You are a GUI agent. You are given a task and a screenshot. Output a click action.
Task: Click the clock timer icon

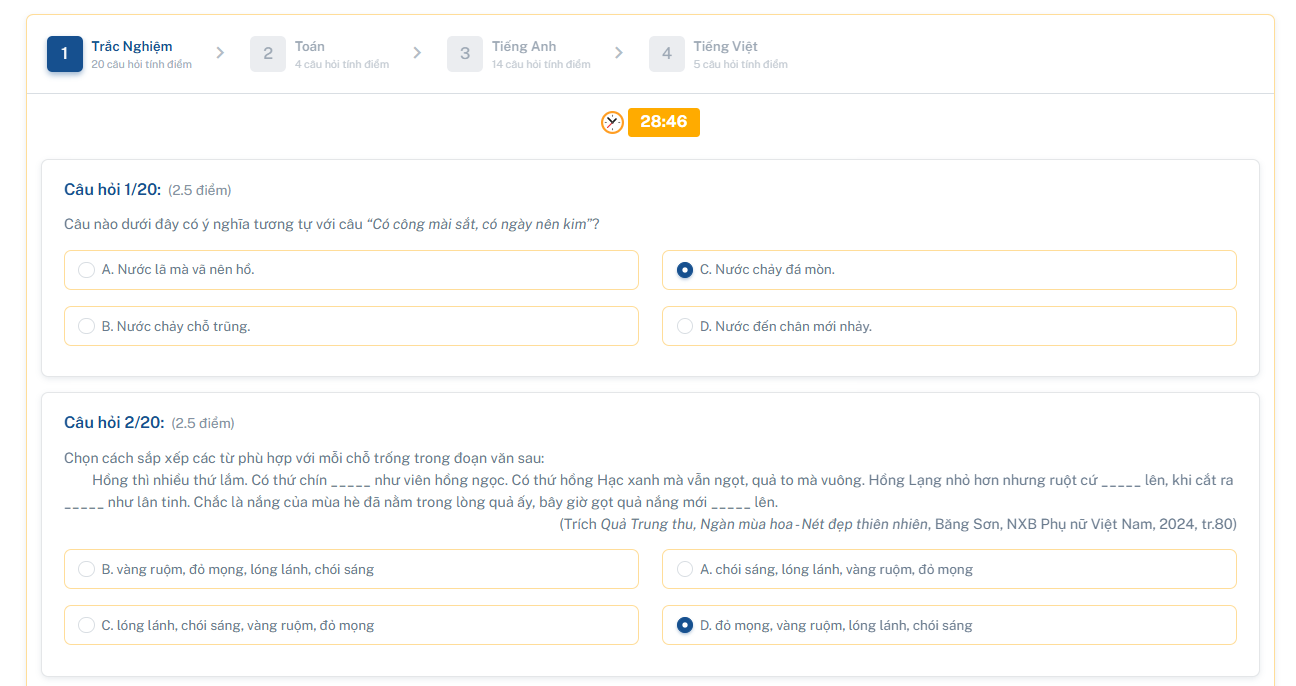(612, 122)
